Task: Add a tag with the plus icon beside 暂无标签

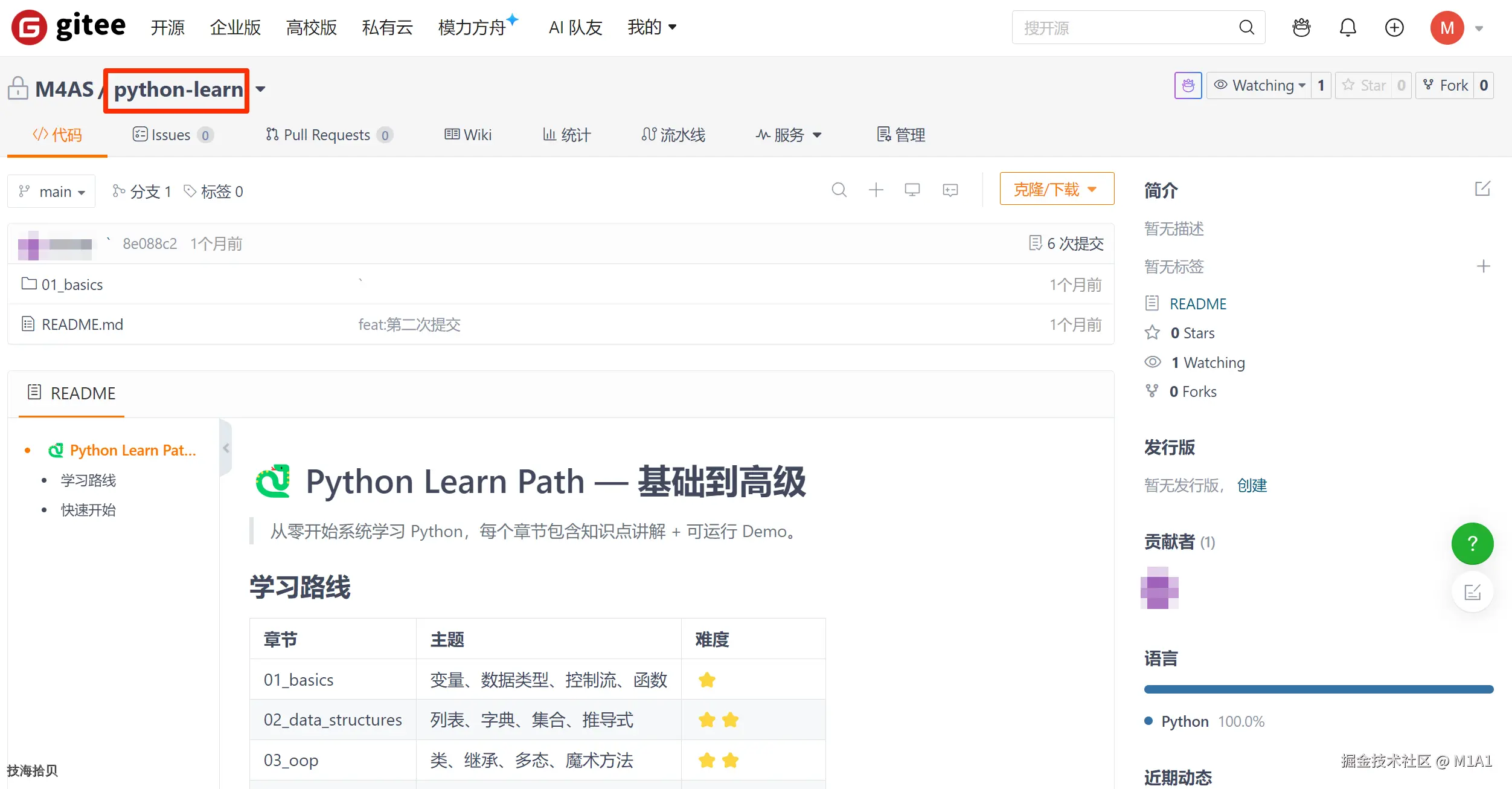Action: pyautogui.click(x=1483, y=266)
